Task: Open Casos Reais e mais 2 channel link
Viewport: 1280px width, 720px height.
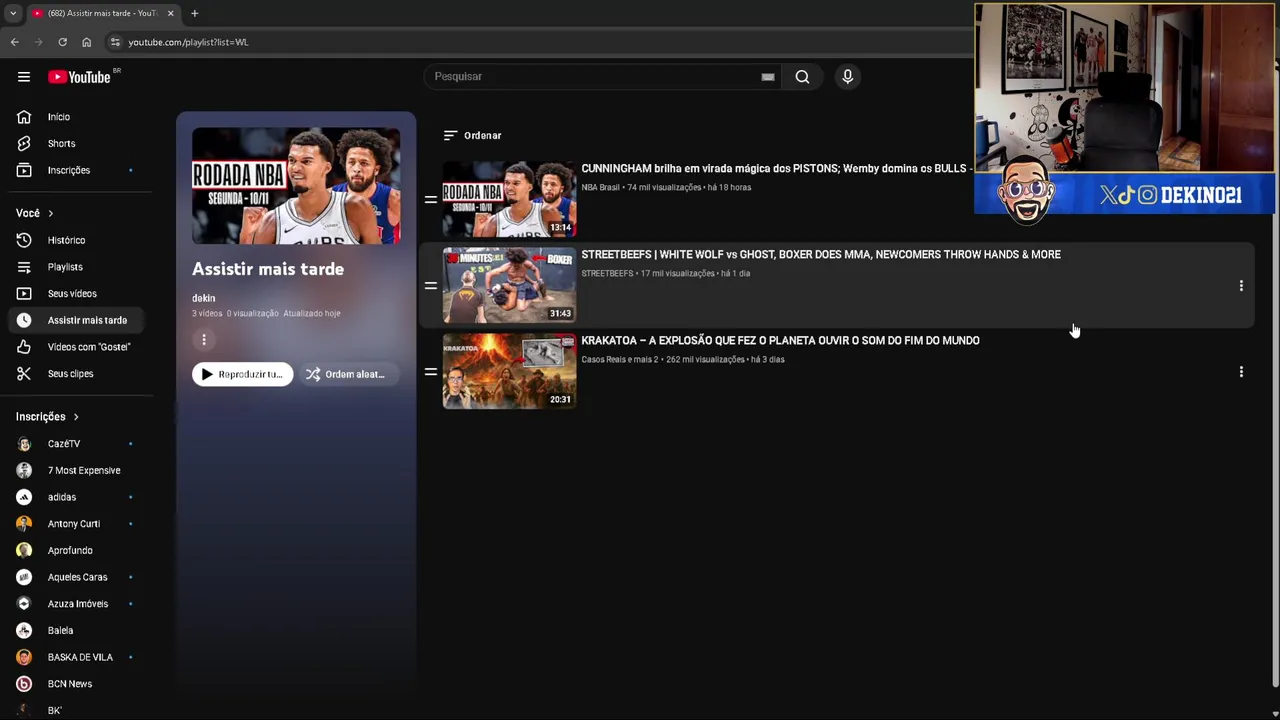Action: 619,359
